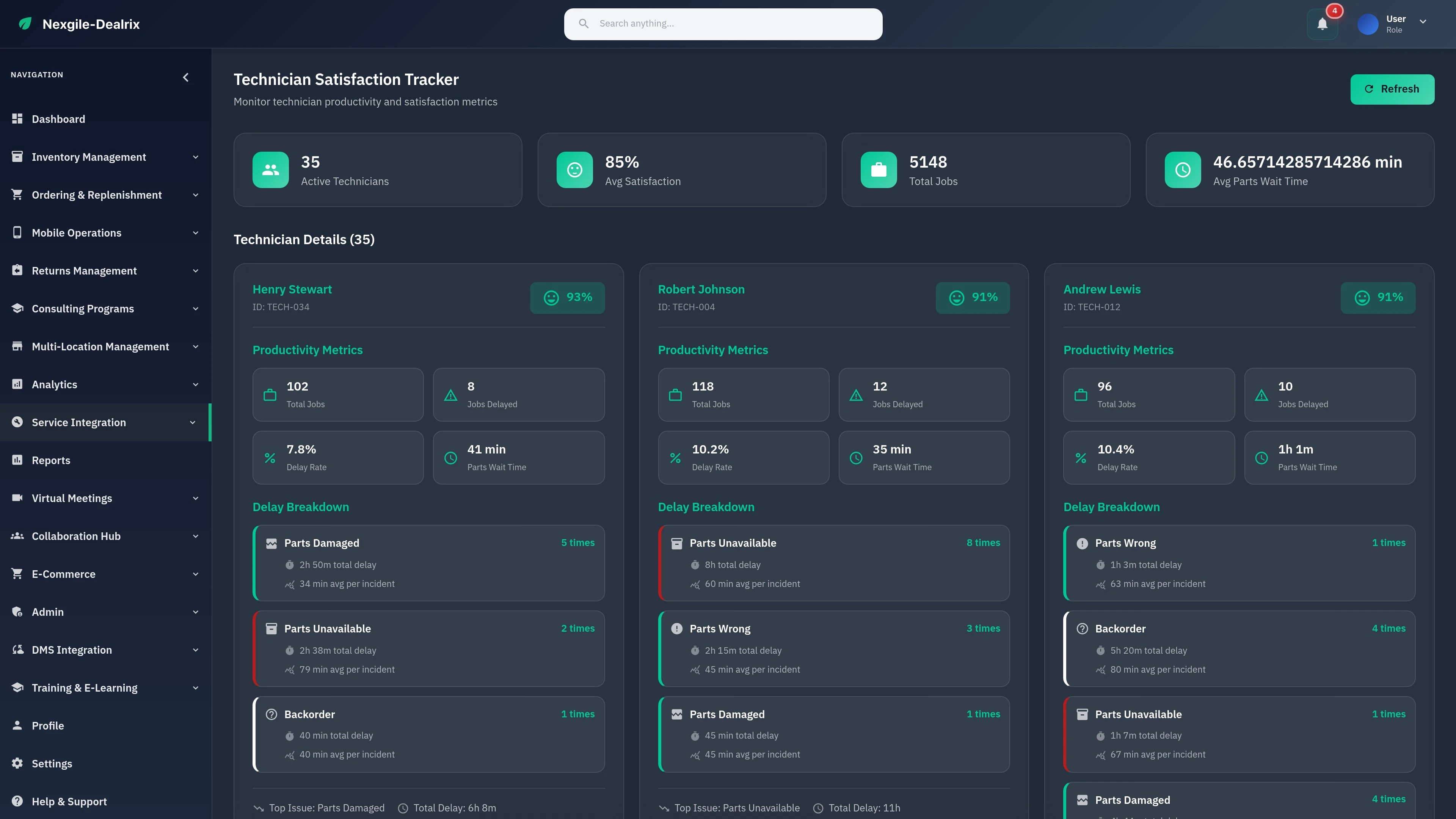
Task: Toggle Henry Stewart's 93% satisfaction badge
Action: click(x=567, y=297)
